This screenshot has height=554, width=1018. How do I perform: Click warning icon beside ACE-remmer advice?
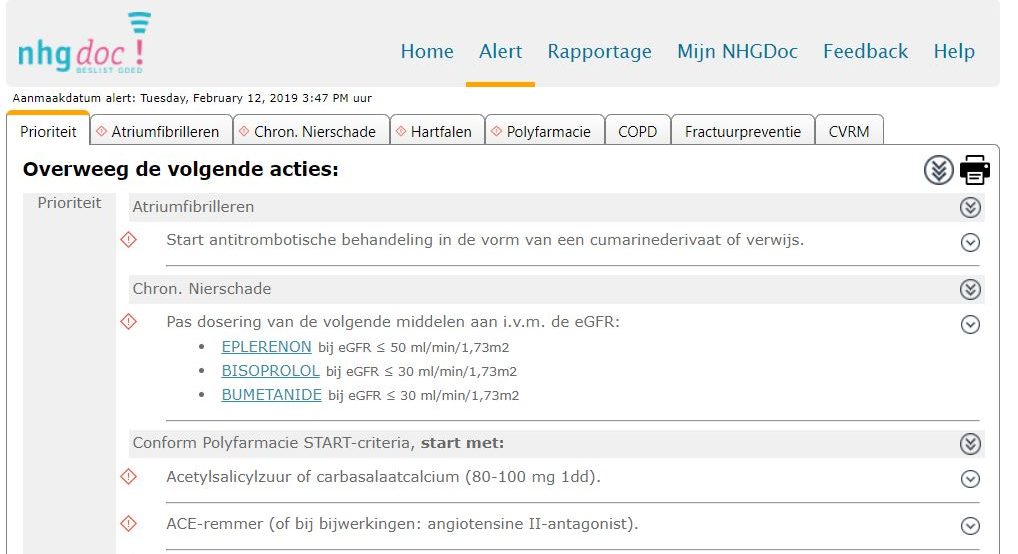[128, 524]
